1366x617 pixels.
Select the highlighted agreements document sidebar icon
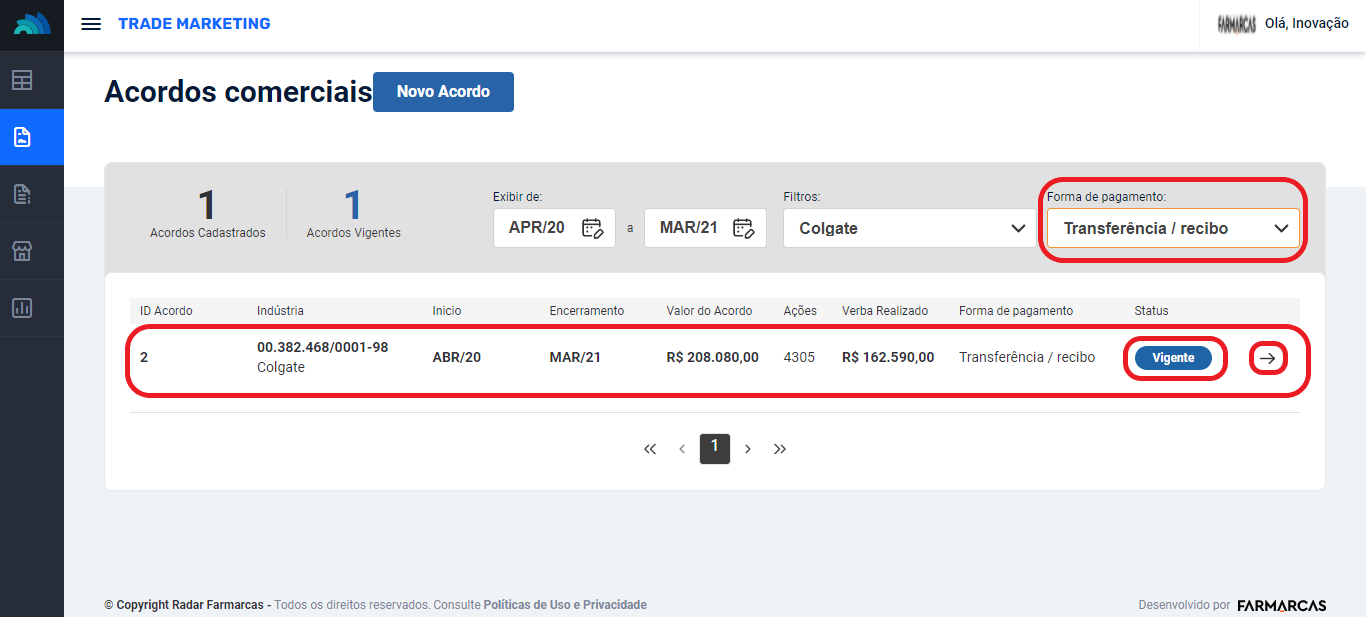point(22,137)
